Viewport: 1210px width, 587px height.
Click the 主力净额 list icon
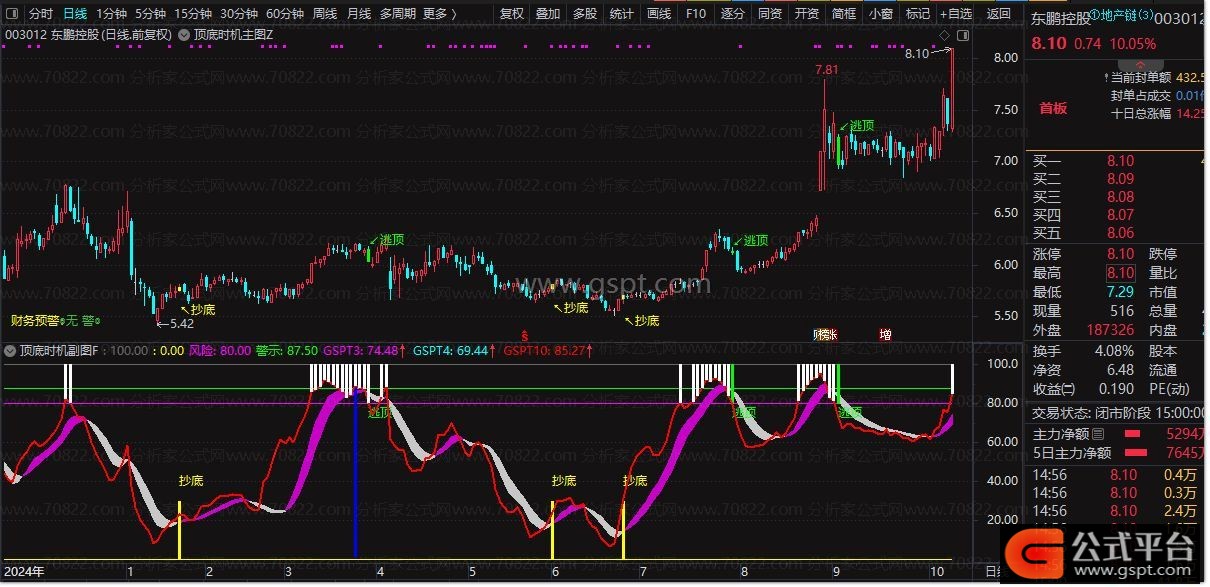click(x=1098, y=435)
